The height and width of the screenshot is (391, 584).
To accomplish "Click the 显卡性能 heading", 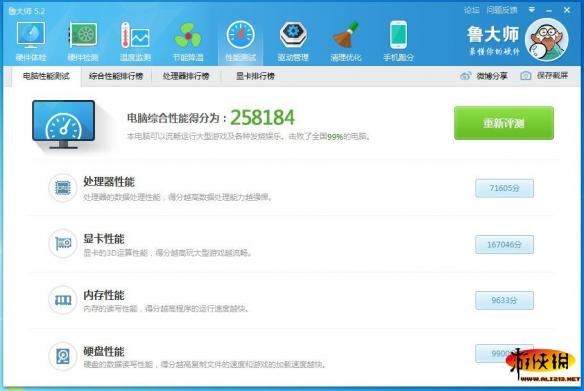I will 104,239.
